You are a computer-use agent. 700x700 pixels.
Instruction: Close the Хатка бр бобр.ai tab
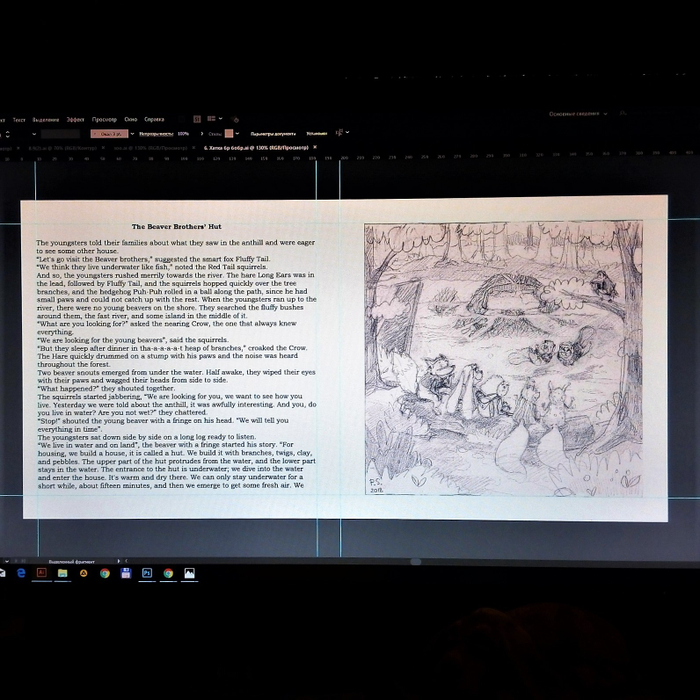[x=315, y=147]
